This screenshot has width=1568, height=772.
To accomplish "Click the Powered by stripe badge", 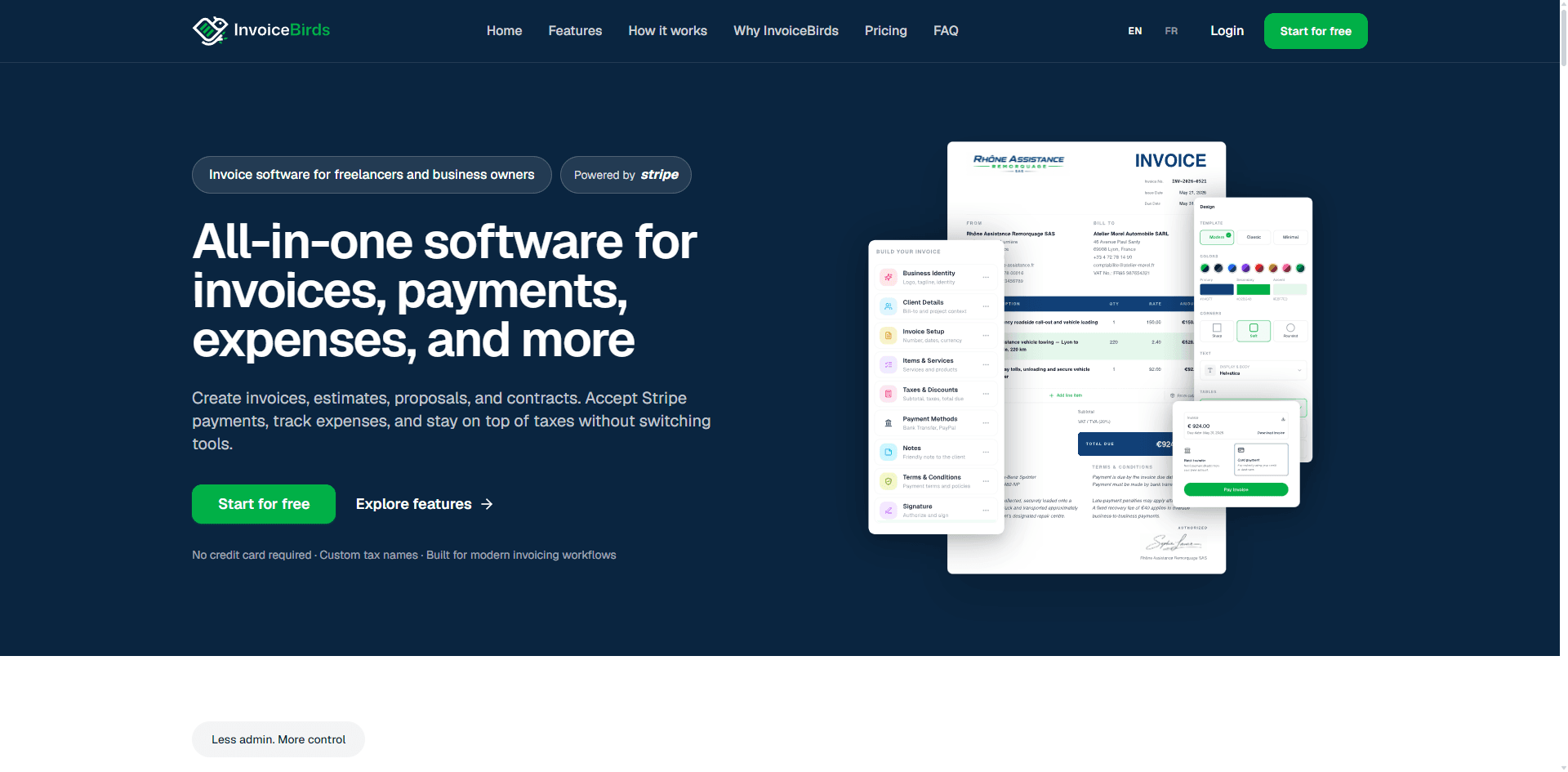I will tap(626, 175).
